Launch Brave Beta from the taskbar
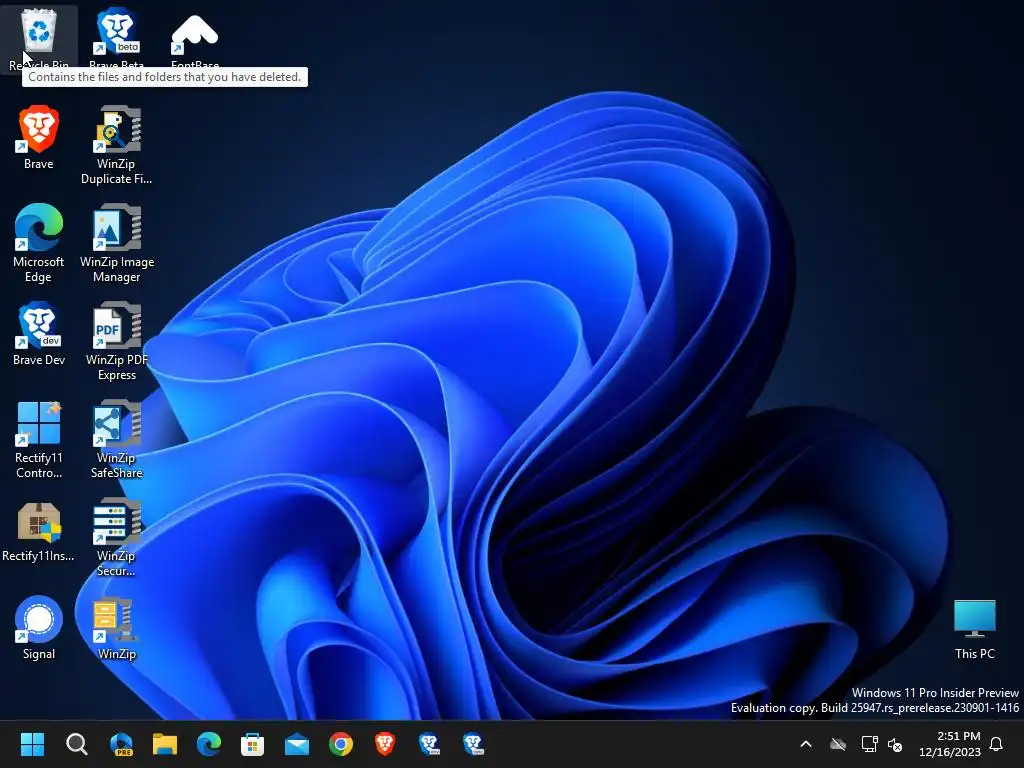Screen dimensions: 1024x768 [473, 744]
